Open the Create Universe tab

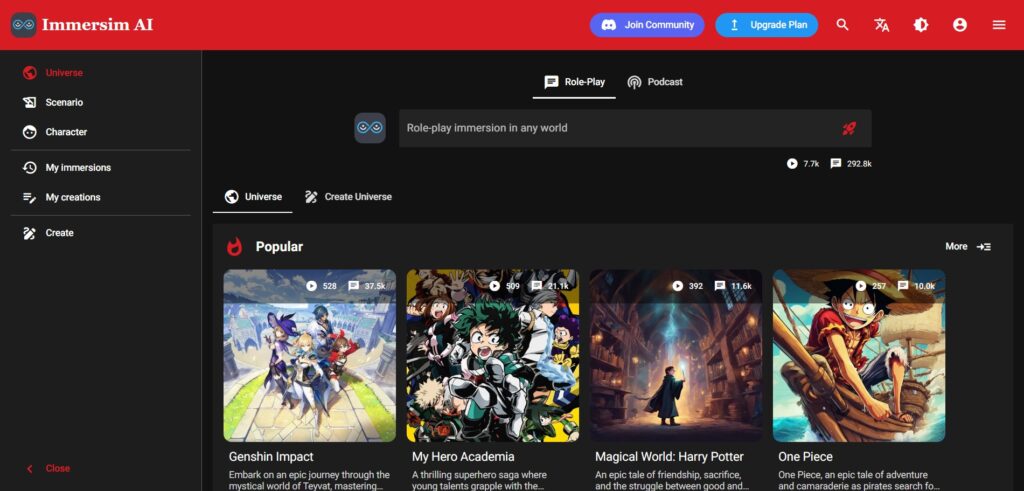click(348, 197)
